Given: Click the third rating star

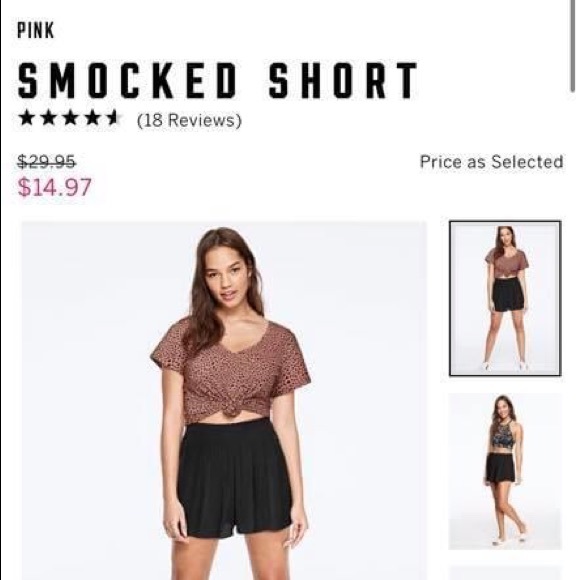Looking at the screenshot, I should tap(70, 118).
